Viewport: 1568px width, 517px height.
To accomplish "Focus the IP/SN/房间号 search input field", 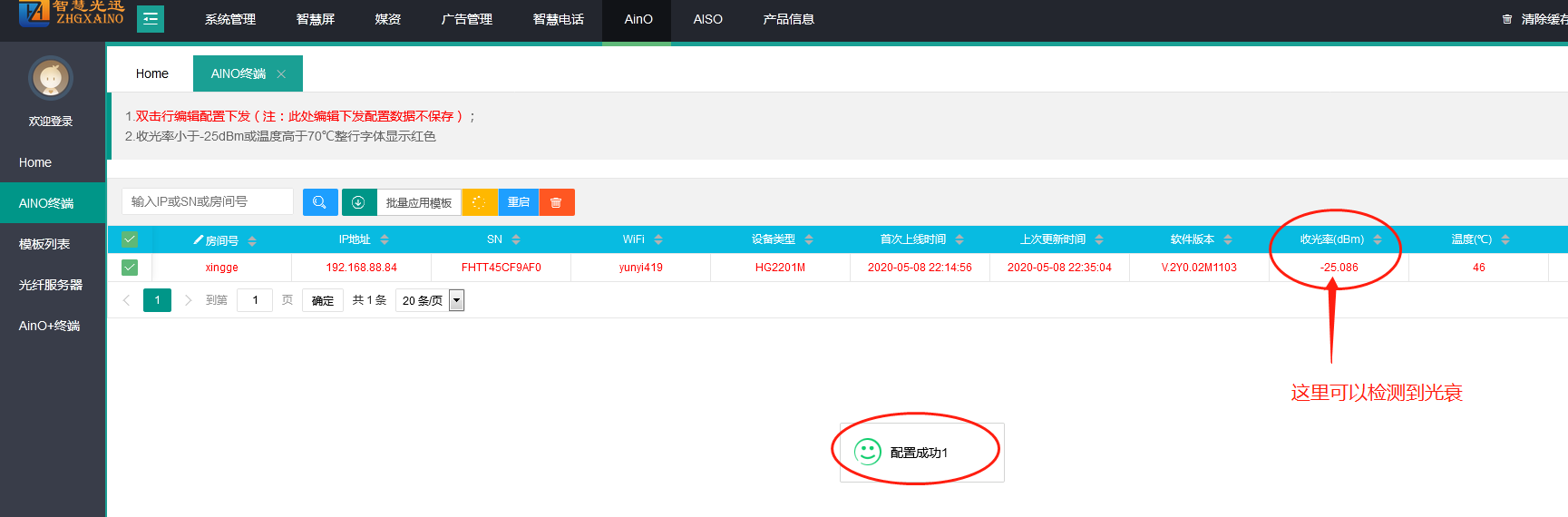I will coord(208,201).
